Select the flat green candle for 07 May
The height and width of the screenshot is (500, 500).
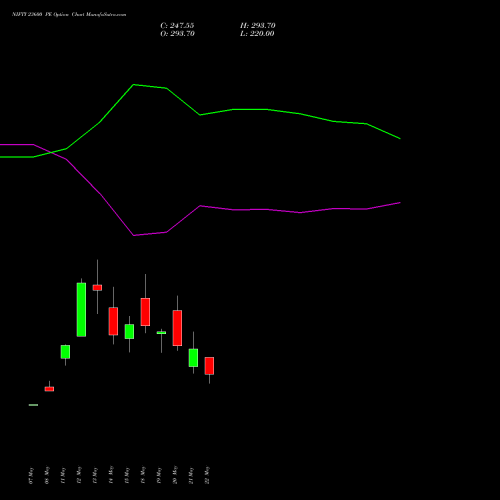point(33,405)
